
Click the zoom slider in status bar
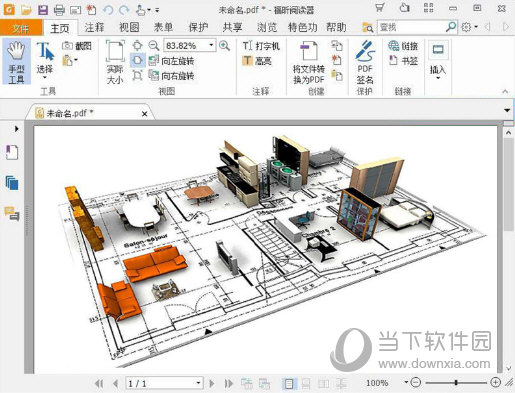click(456, 383)
